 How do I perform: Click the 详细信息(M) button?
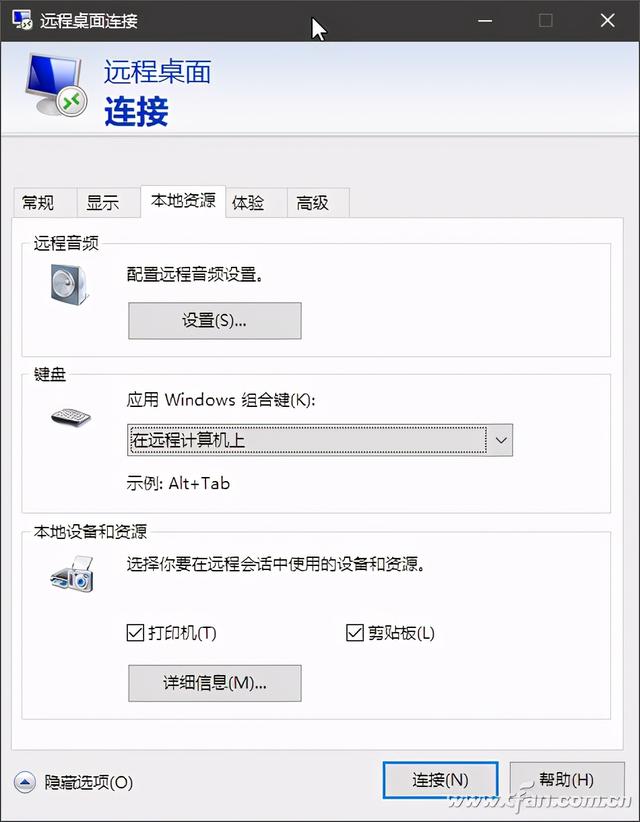click(214, 683)
